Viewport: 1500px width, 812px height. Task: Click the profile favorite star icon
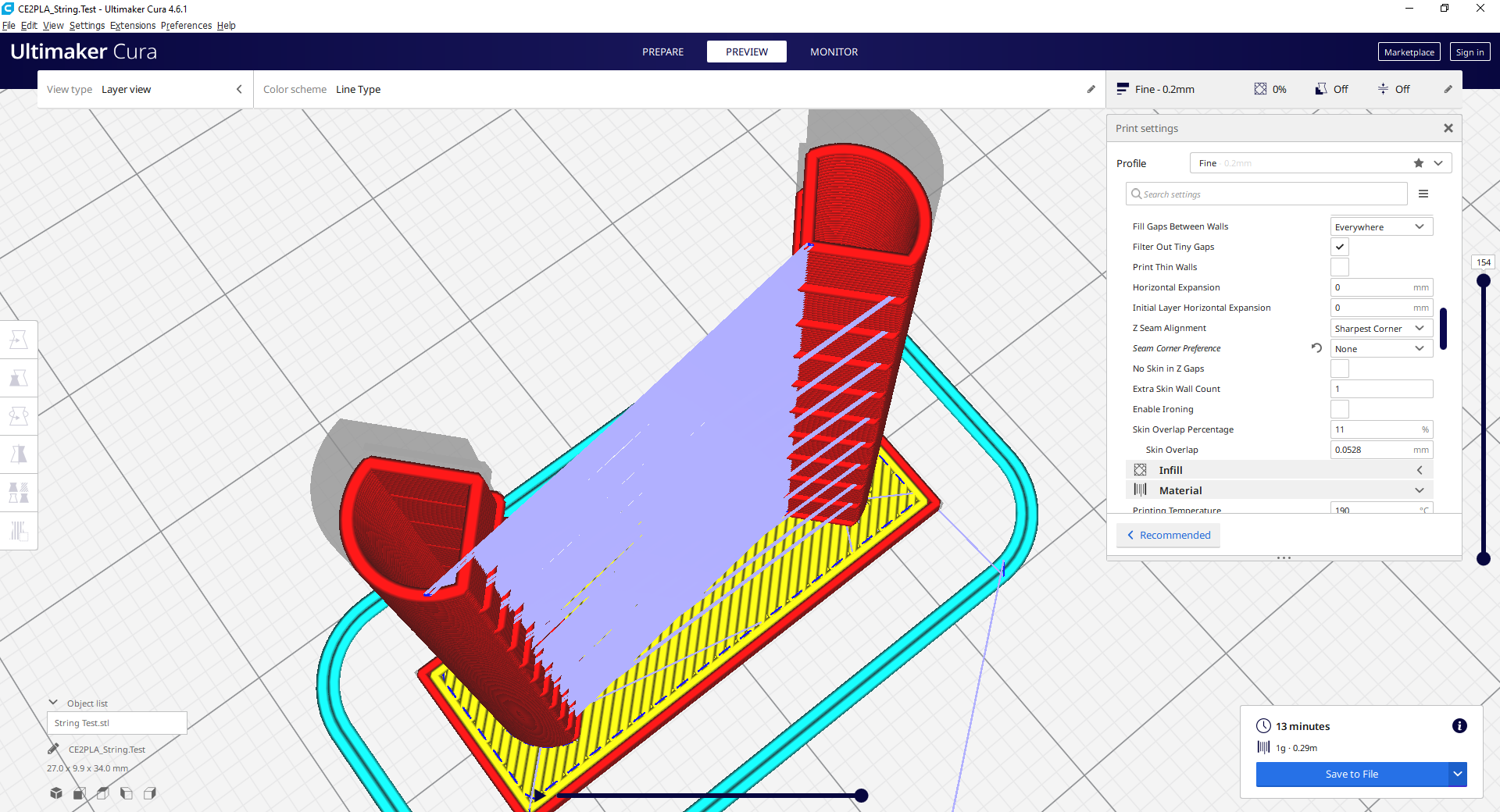(x=1419, y=163)
